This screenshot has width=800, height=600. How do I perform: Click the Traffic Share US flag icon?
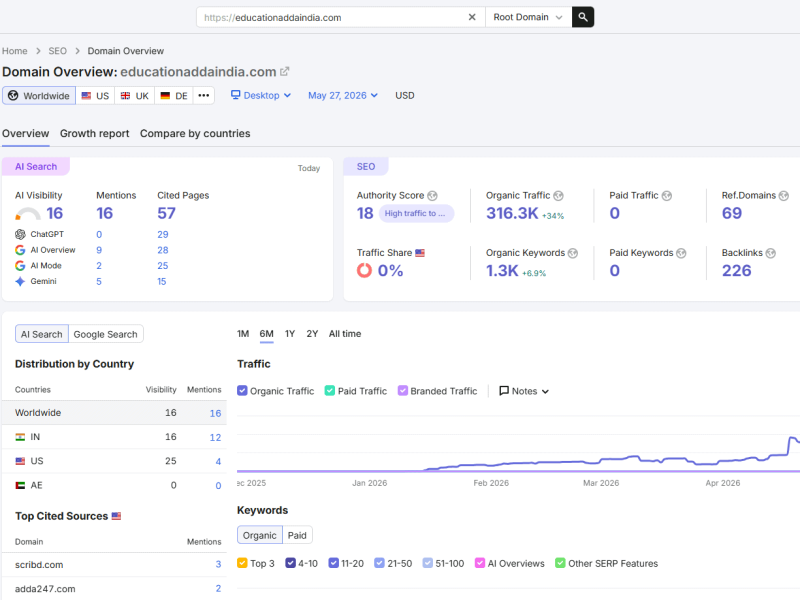pyautogui.click(x=420, y=253)
